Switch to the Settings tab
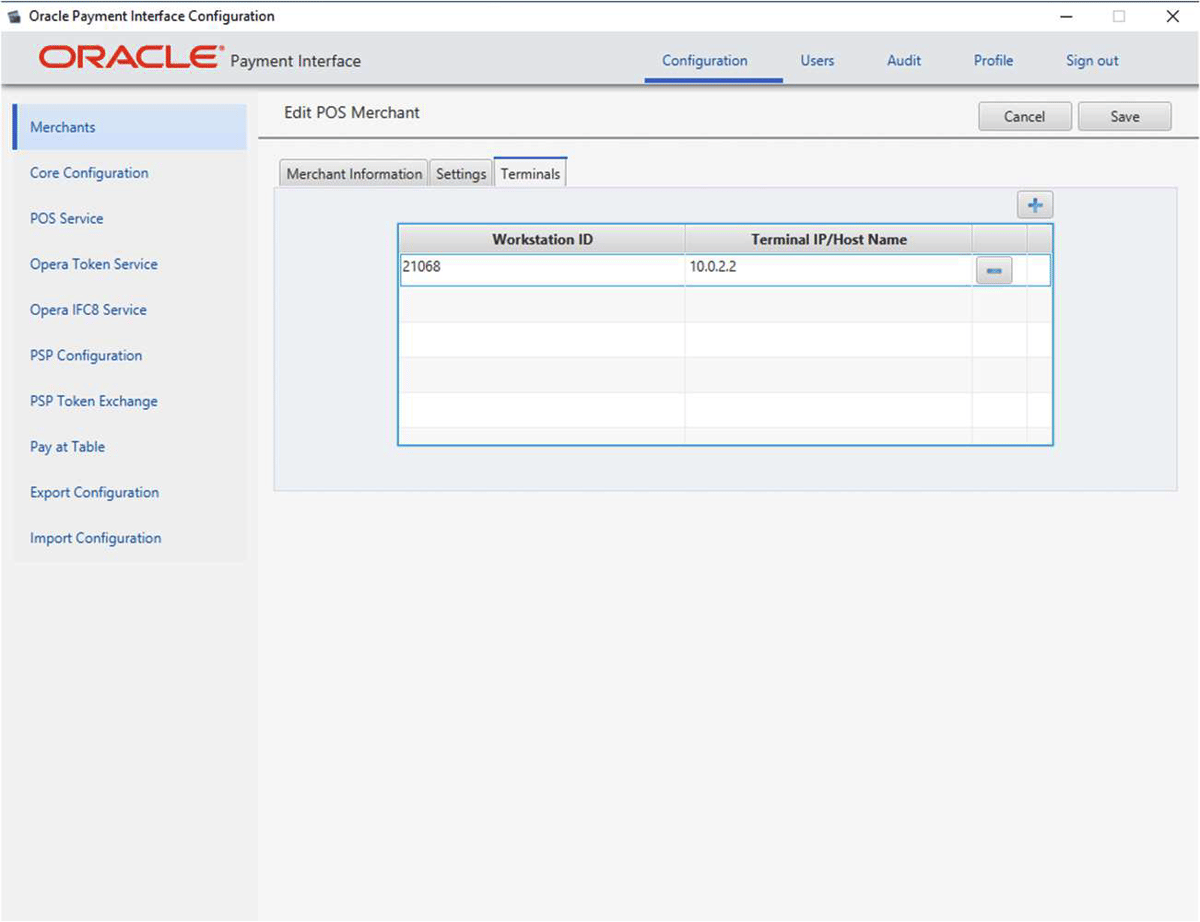Viewport: 1200px width, 922px height. tap(461, 173)
